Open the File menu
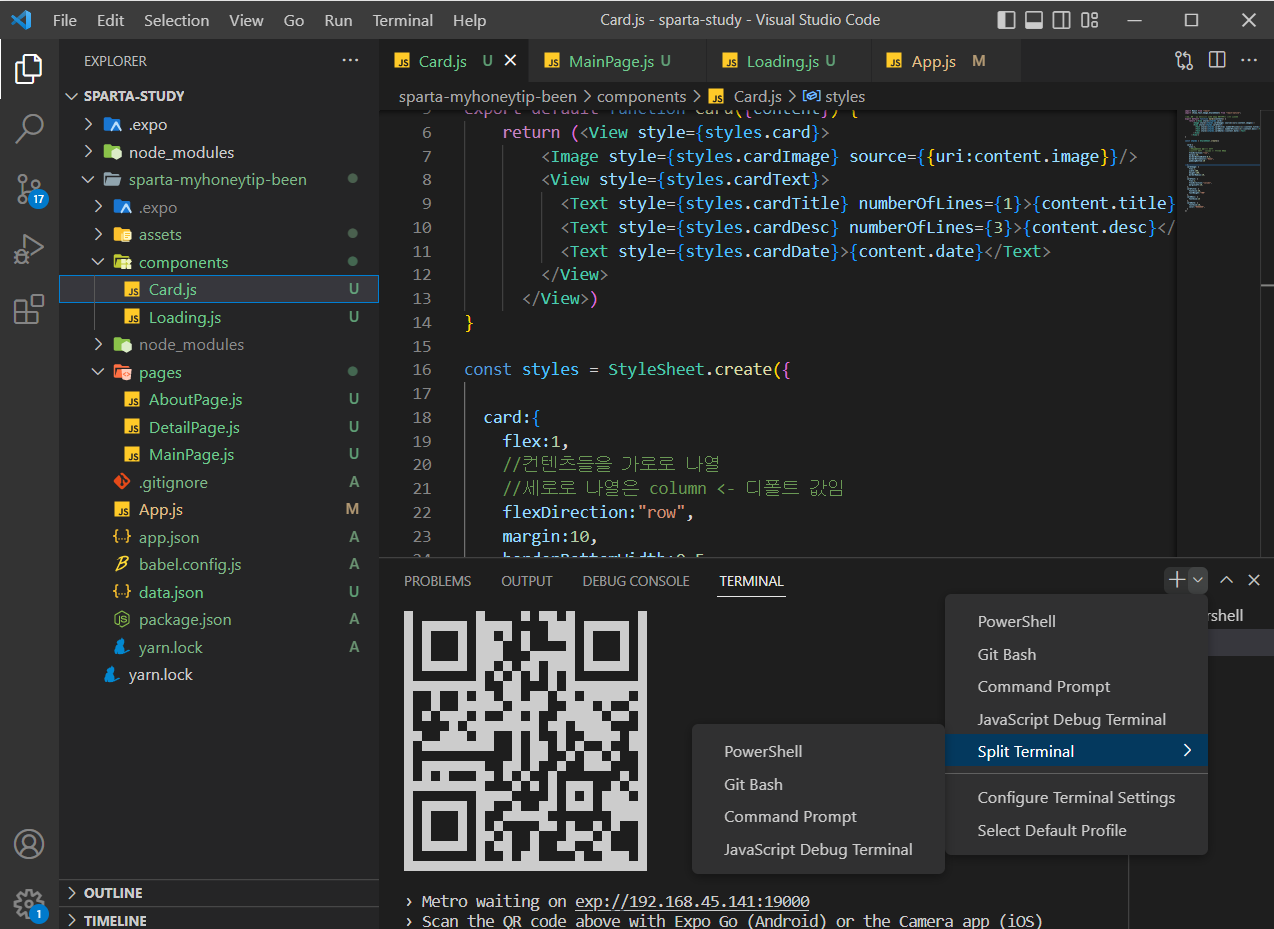 coord(64,20)
